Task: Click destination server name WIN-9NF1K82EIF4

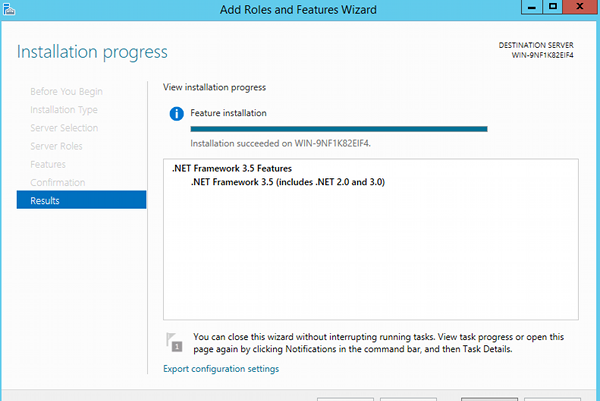Action: pyautogui.click(x=543, y=55)
